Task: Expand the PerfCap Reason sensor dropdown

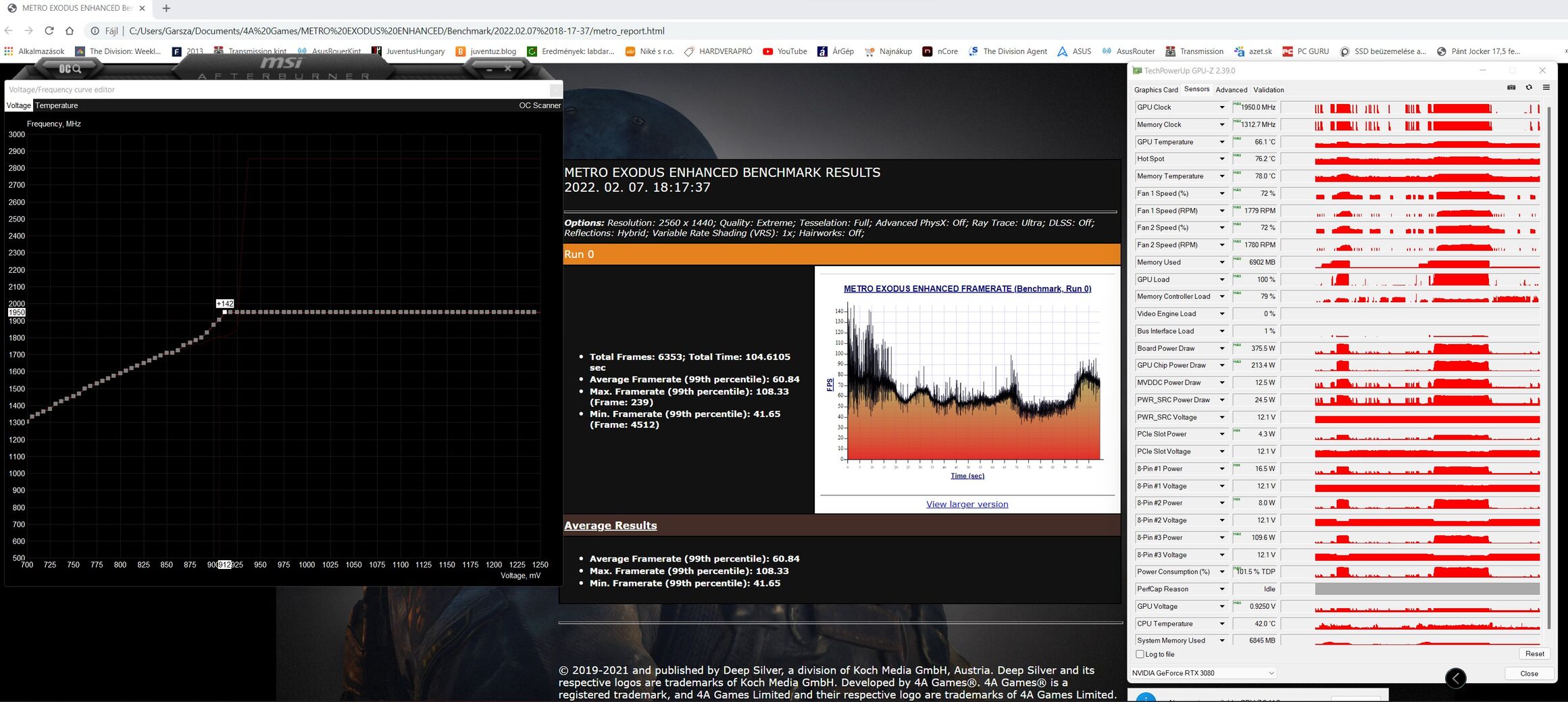Action: click(1221, 589)
